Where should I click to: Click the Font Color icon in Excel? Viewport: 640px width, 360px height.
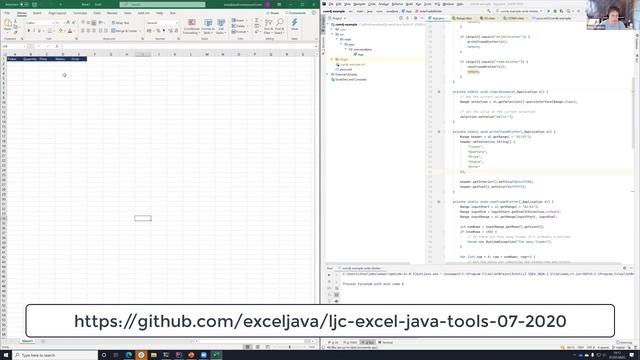69,31
